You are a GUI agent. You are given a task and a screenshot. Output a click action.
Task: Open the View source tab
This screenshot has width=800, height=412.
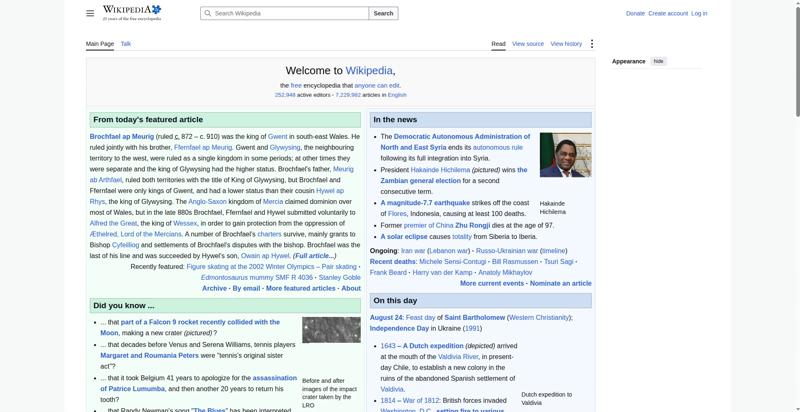[x=528, y=44]
